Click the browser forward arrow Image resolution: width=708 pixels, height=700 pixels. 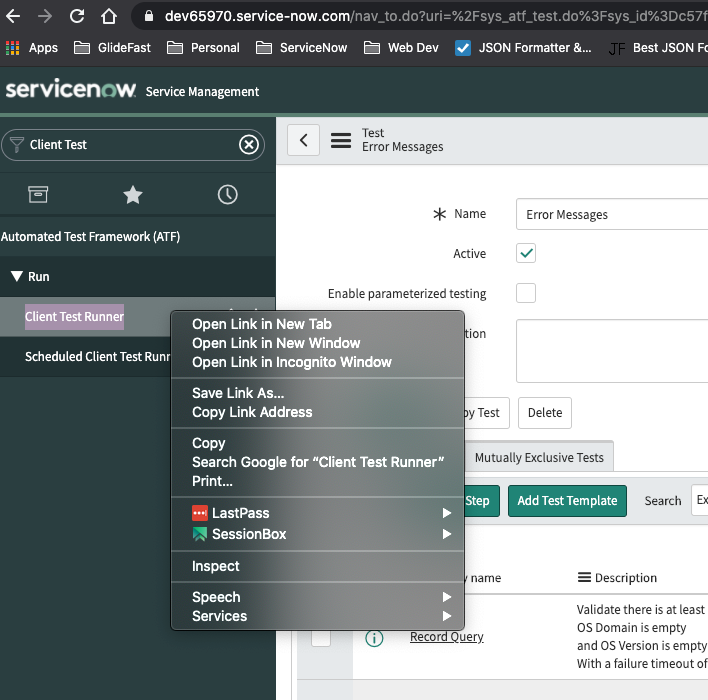point(45,16)
